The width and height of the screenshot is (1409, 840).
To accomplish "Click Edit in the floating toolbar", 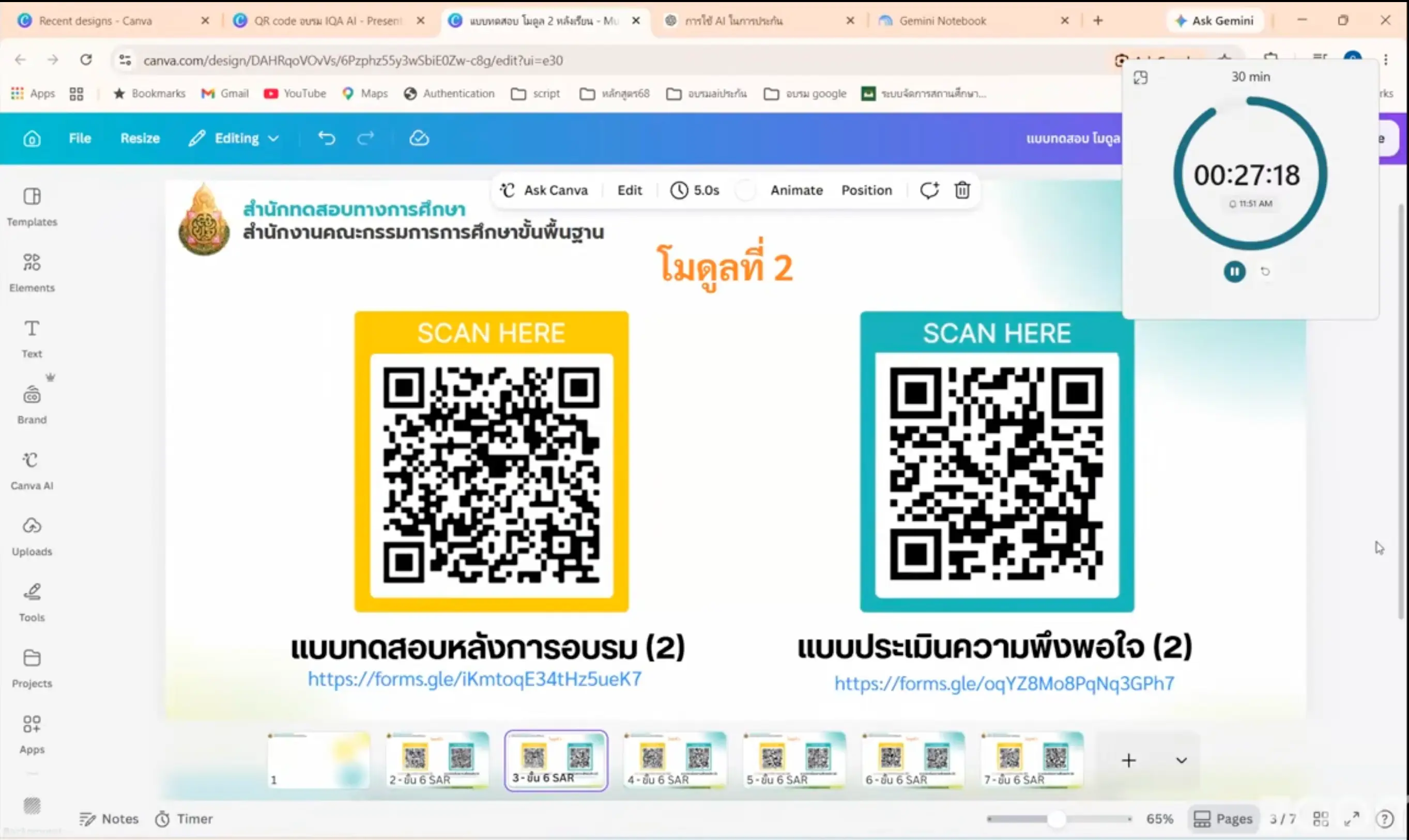I will point(629,190).
